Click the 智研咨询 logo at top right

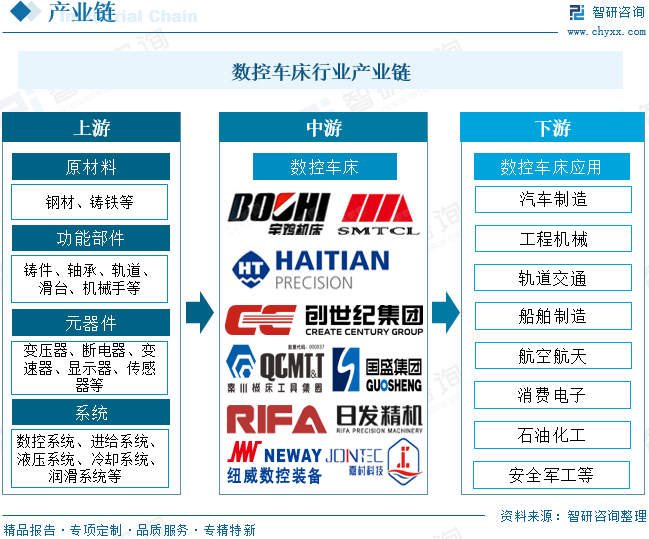[607, 12]
